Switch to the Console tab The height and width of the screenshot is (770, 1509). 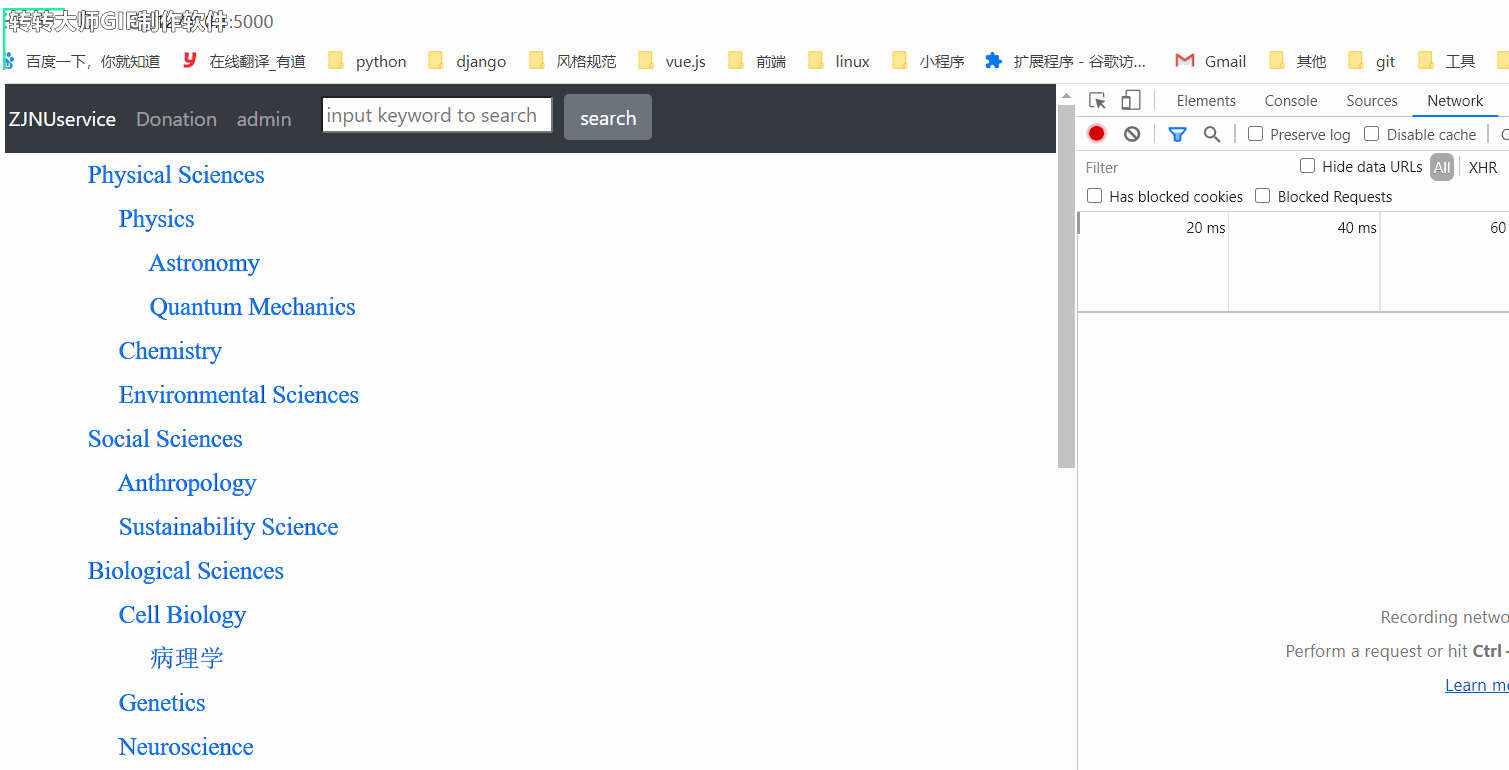[1290, 101]
